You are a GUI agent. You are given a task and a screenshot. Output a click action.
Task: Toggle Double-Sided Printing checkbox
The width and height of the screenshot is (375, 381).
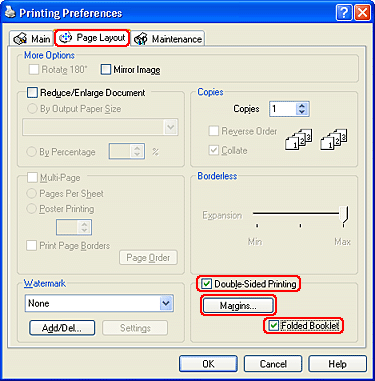point(207,284)
